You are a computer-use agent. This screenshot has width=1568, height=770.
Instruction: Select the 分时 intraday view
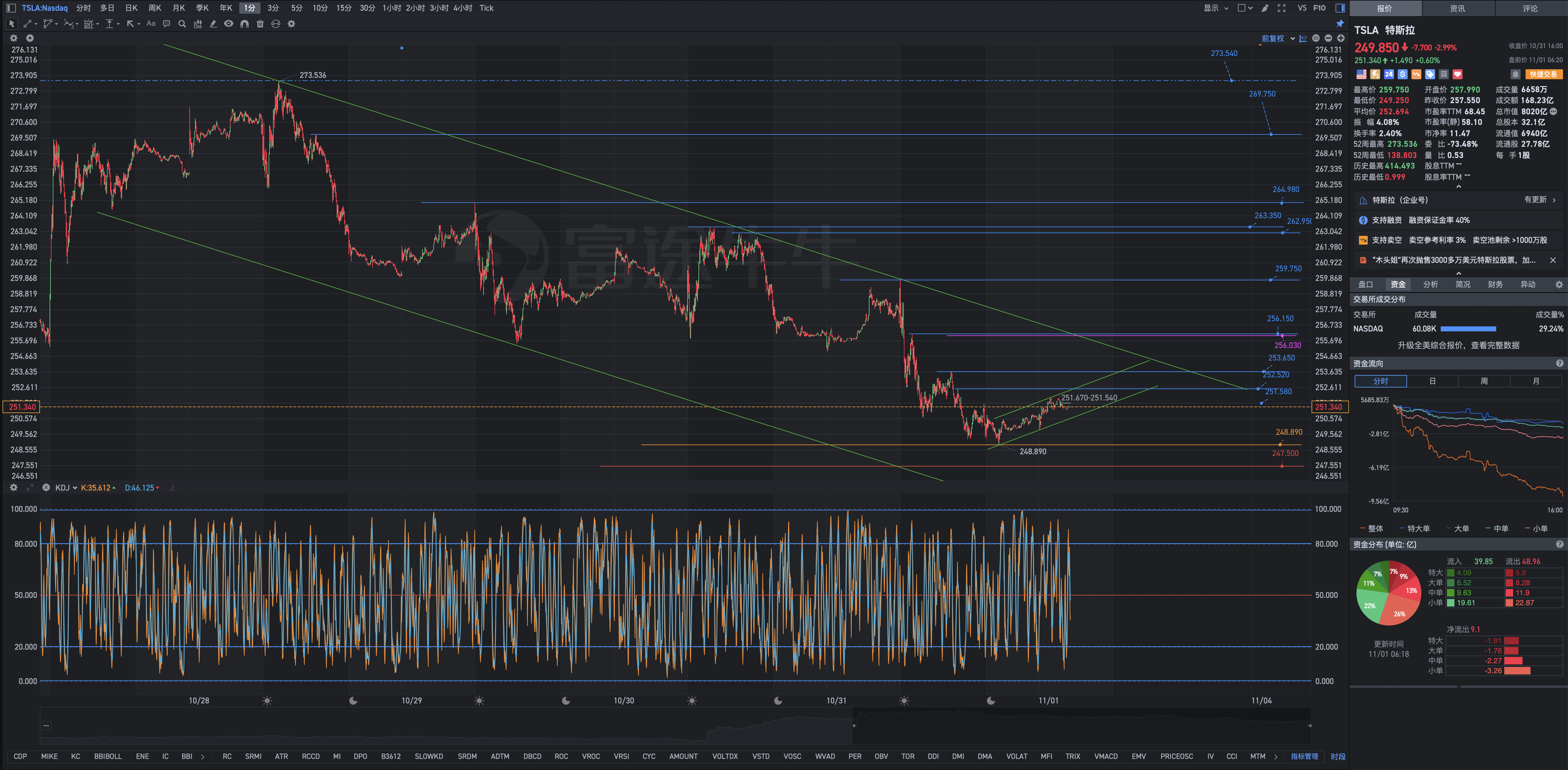(83, 8)
